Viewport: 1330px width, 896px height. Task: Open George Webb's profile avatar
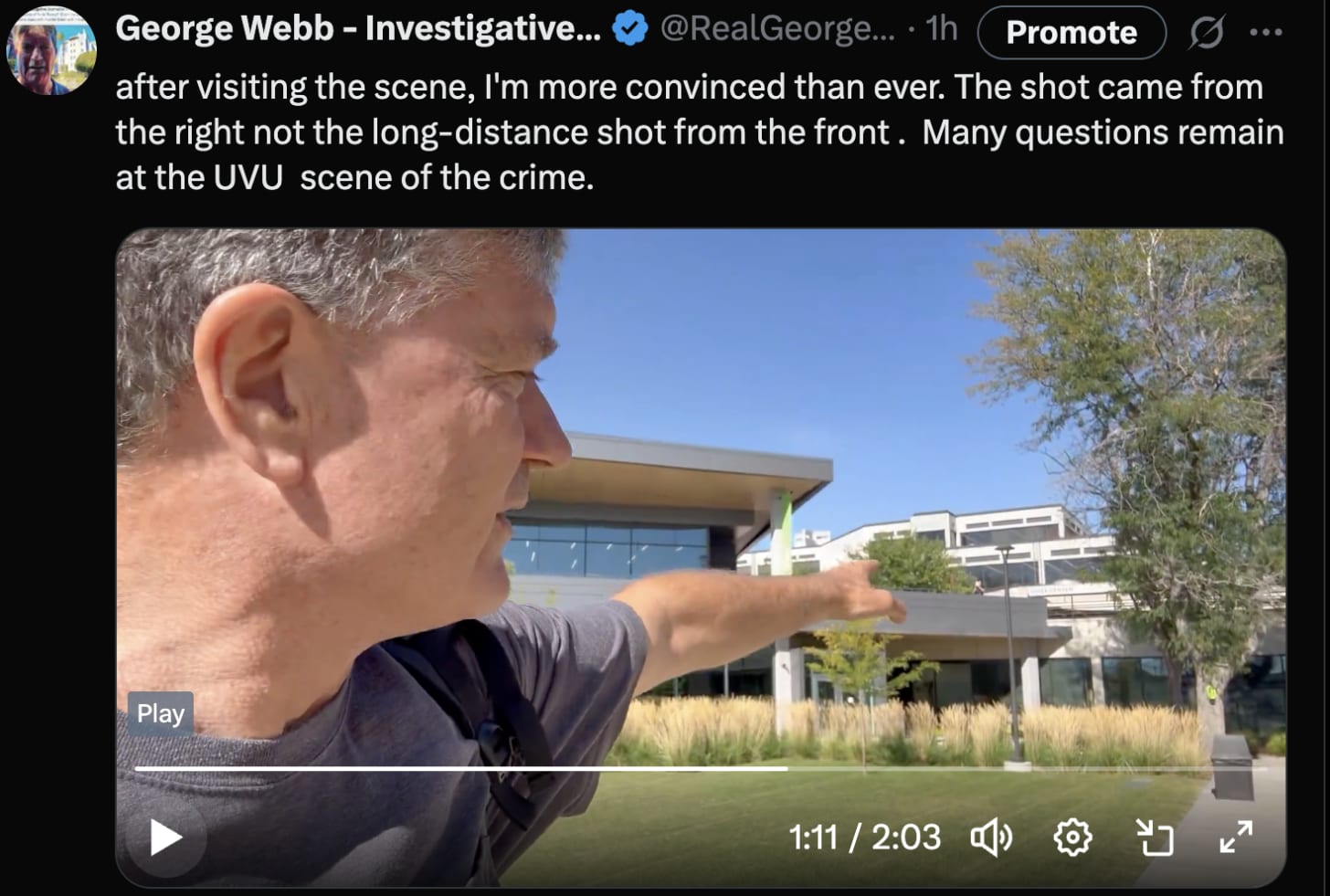click(51, 50)
